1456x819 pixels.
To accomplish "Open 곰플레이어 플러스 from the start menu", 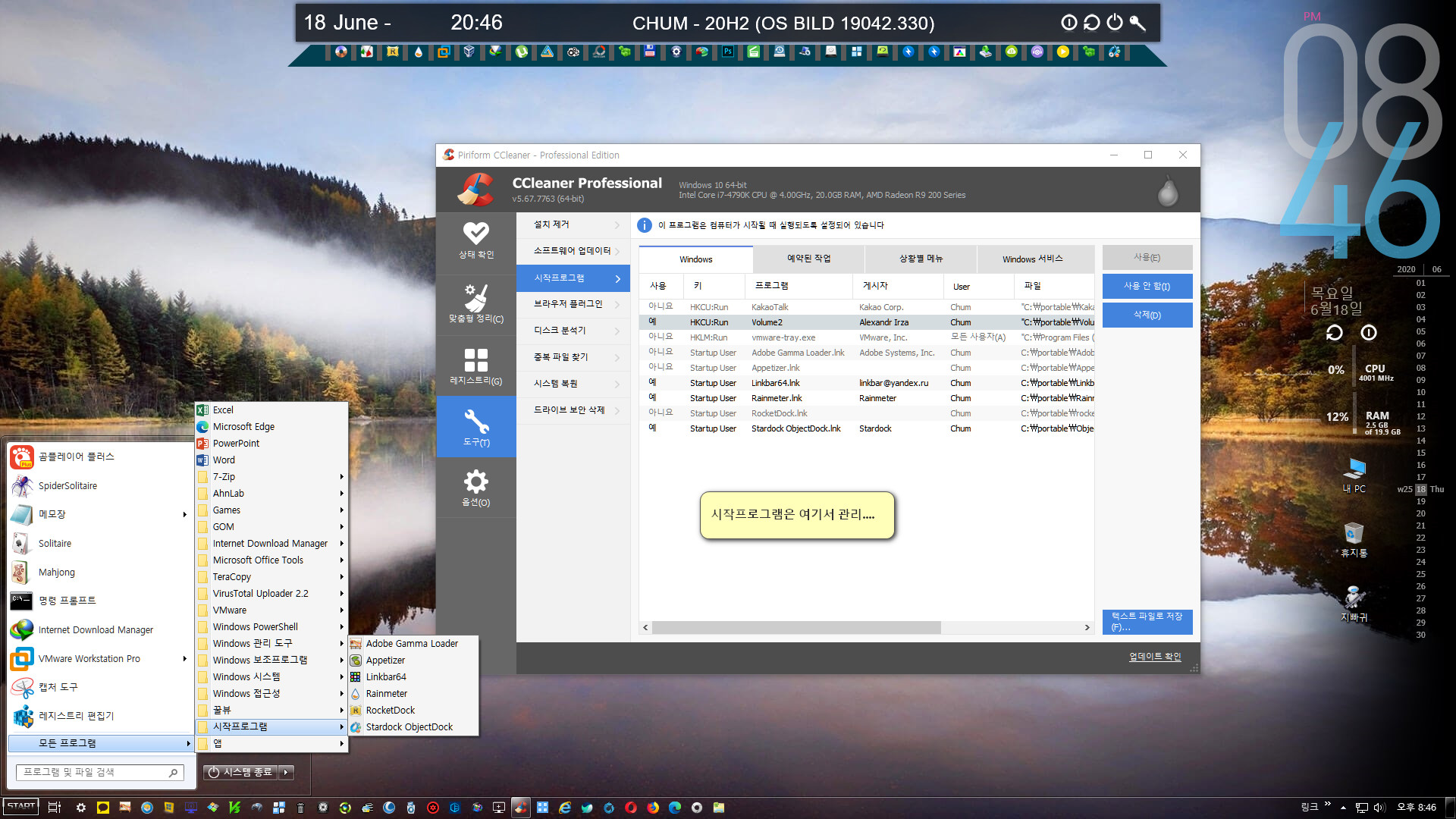I will point(99,457).
